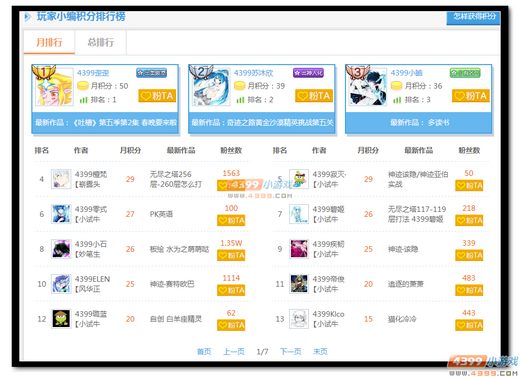520x378 pixels.
Task: Click 粉TA in the rank 12 row
Action: [x=231, y=325]
